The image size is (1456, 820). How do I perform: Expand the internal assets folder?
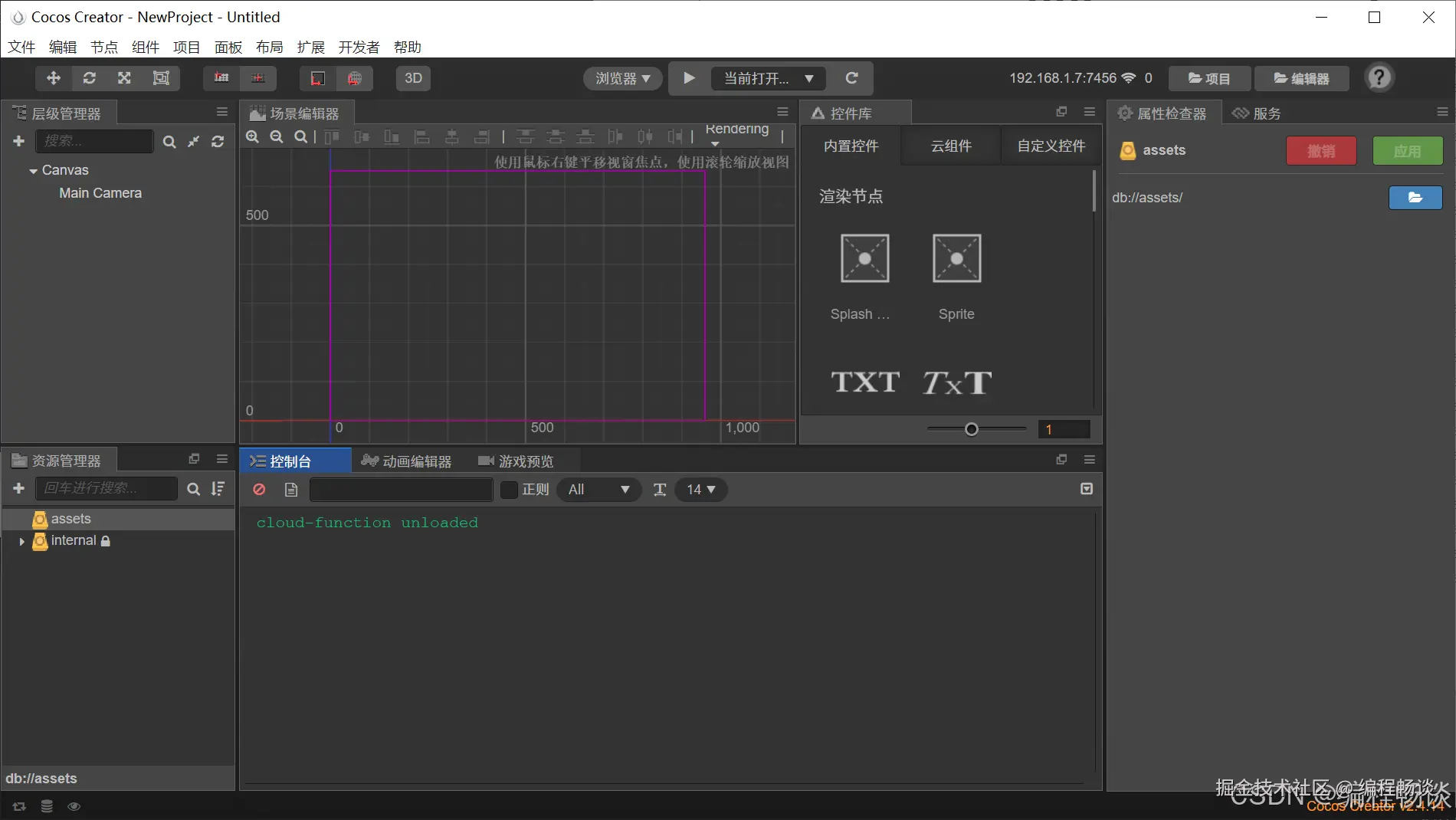(21, 540)
